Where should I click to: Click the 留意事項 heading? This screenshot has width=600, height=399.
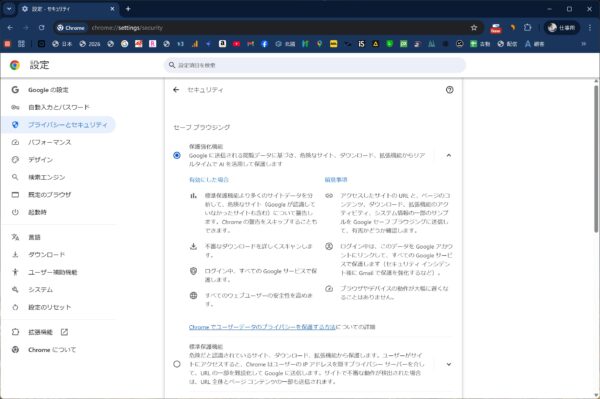pos(336,179)
